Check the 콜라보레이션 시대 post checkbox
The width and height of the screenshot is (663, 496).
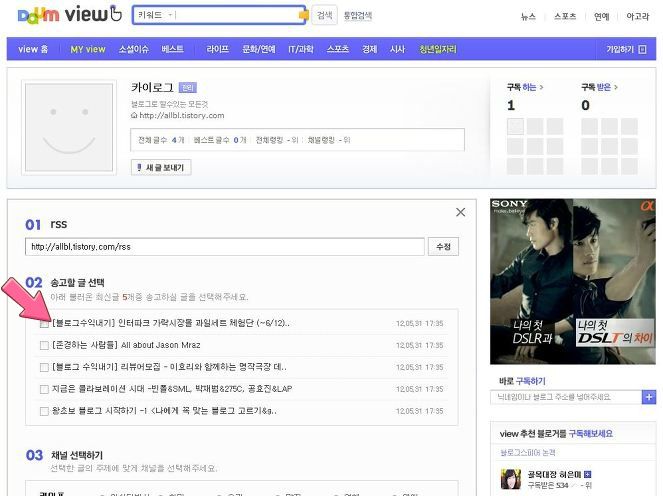(44, 389)
